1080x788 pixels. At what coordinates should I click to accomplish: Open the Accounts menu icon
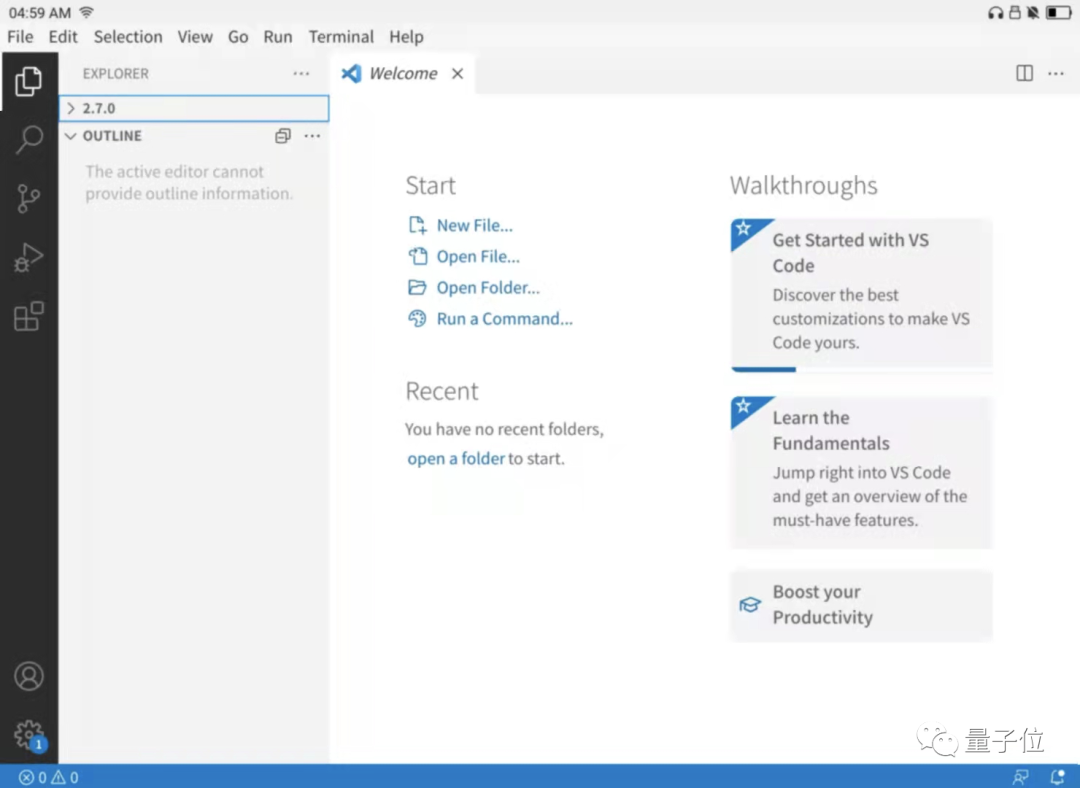[28, 676]
